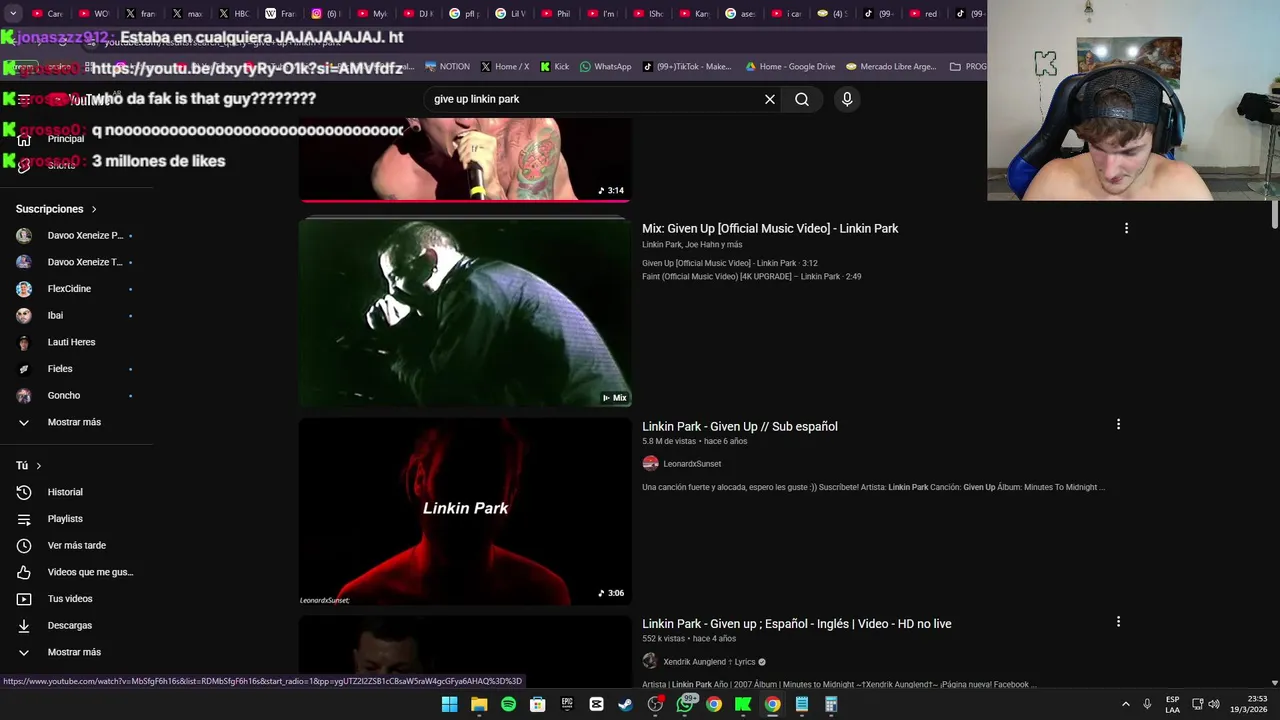Open the (99+) TikTok - Make... bookmark

tap(687, 67)
